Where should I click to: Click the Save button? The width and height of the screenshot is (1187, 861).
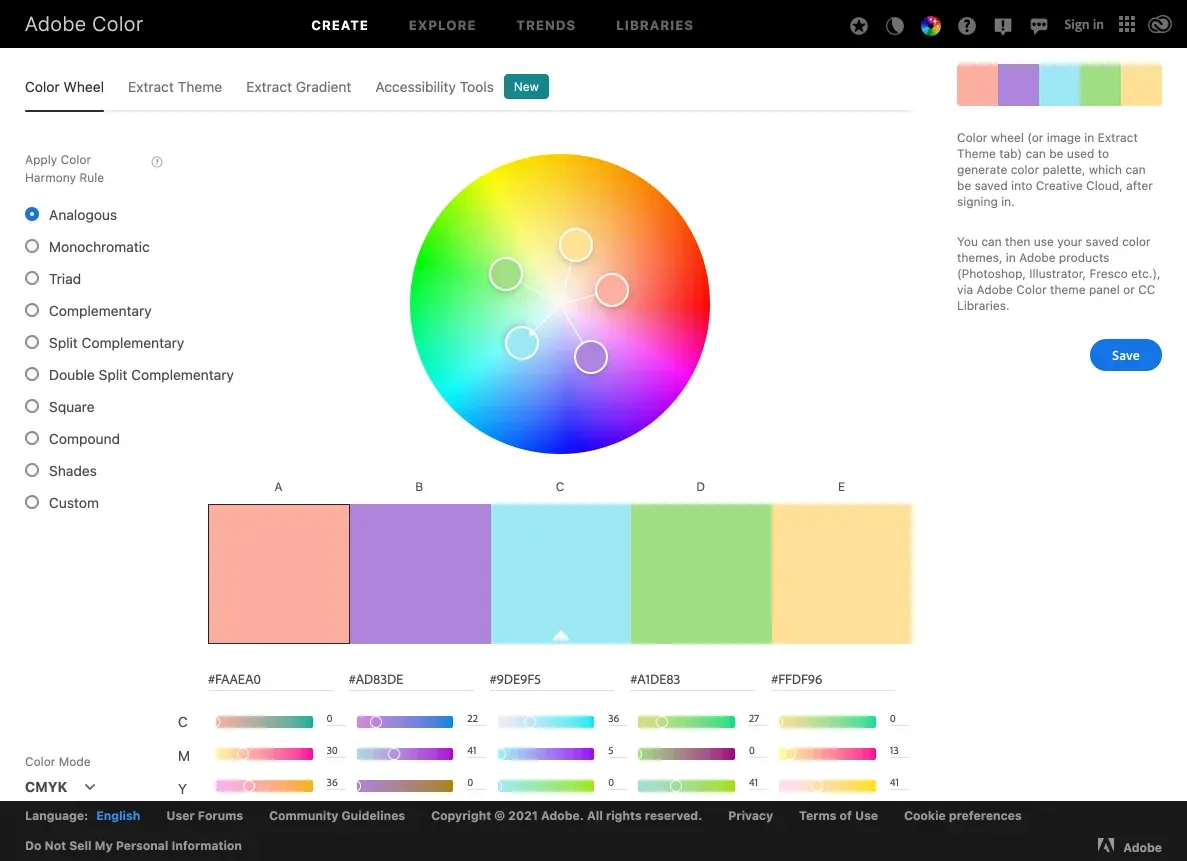coord(1125,355)
